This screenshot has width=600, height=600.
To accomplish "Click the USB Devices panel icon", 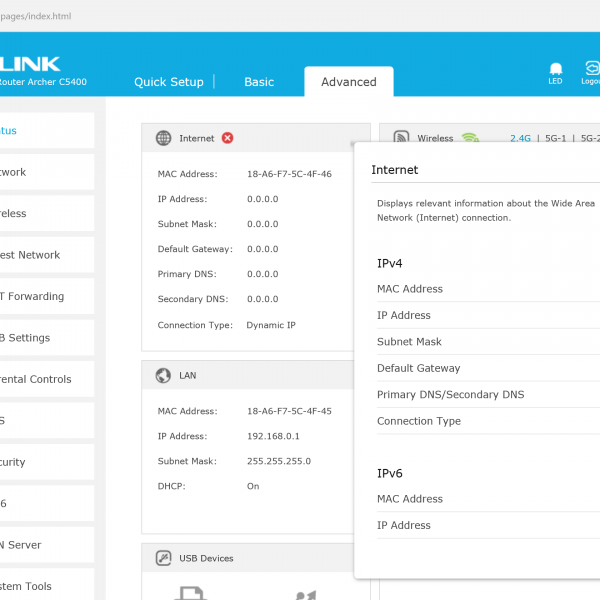I will pyautogui.click(x=163, y=558).
